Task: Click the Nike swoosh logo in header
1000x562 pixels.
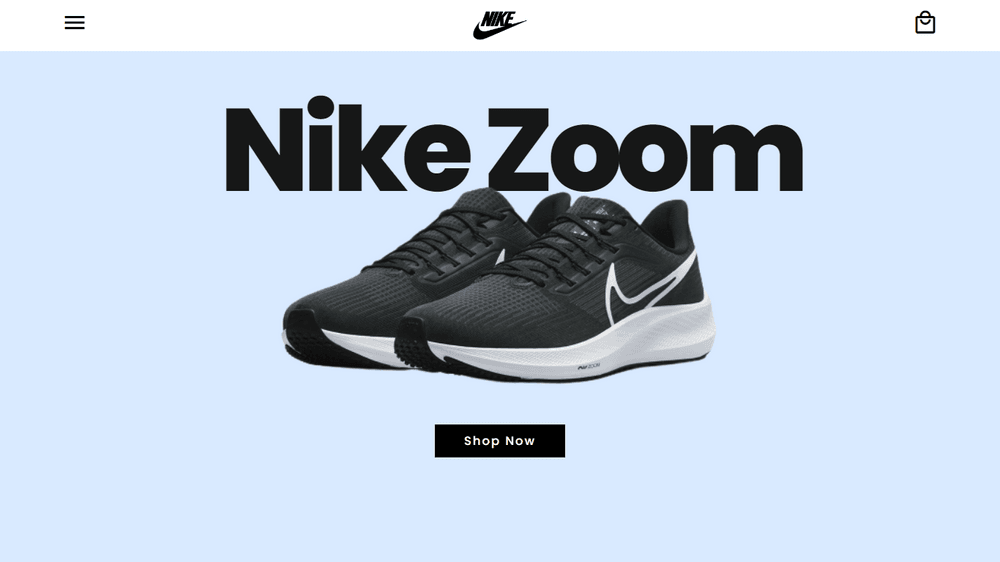Action: [499, 25]
